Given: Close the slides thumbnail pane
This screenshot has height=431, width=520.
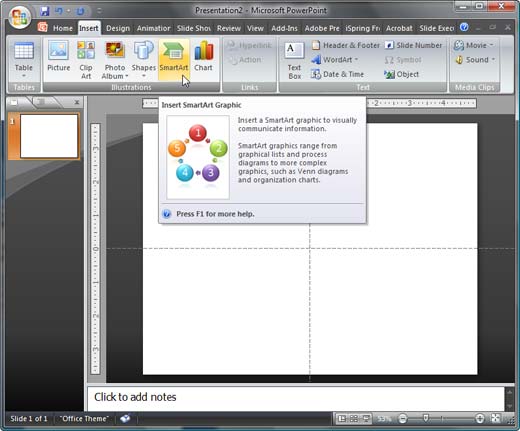Looking at the screenshot, I should click(x=77, y=102).
